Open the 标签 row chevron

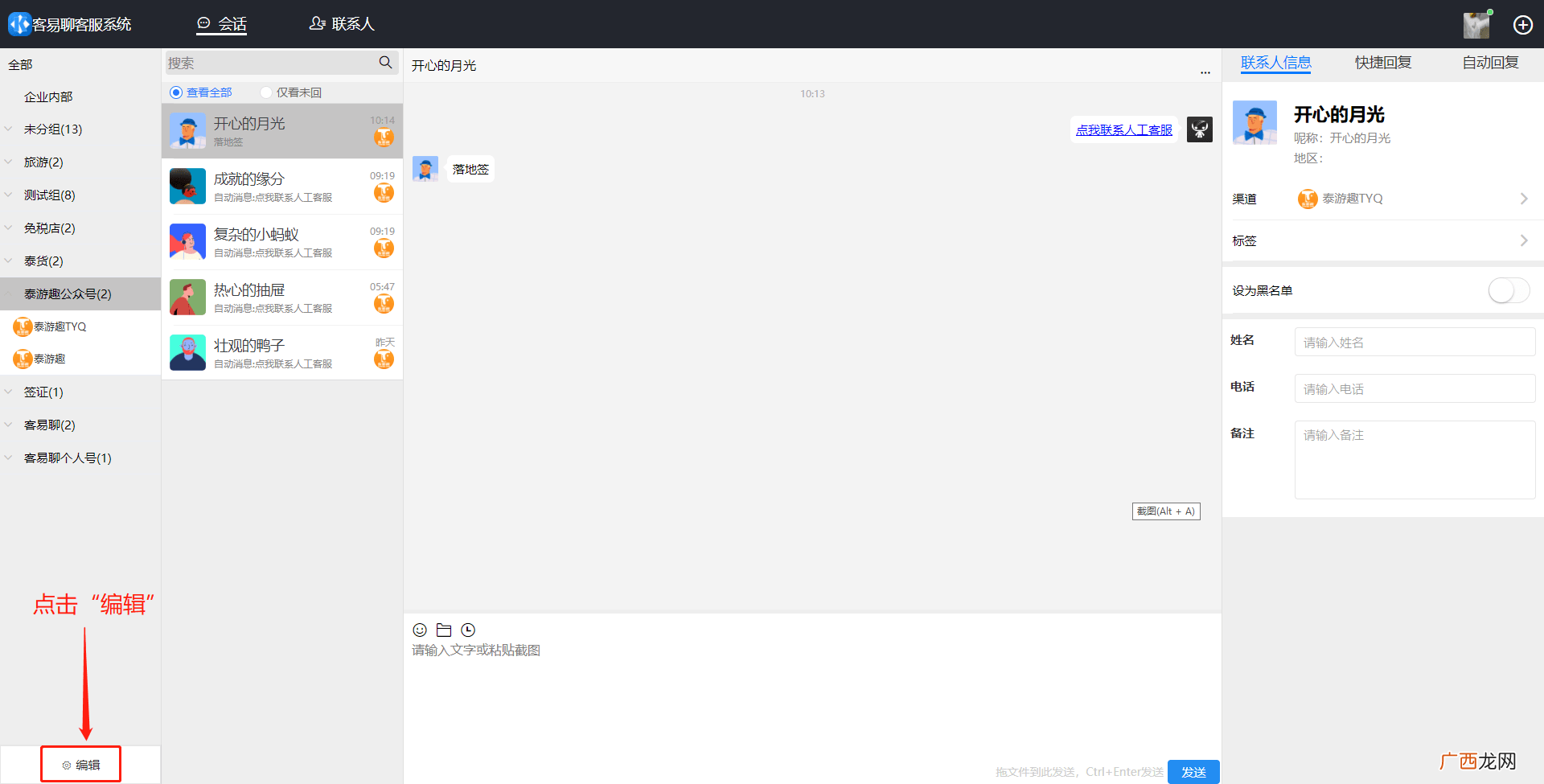1524,240
